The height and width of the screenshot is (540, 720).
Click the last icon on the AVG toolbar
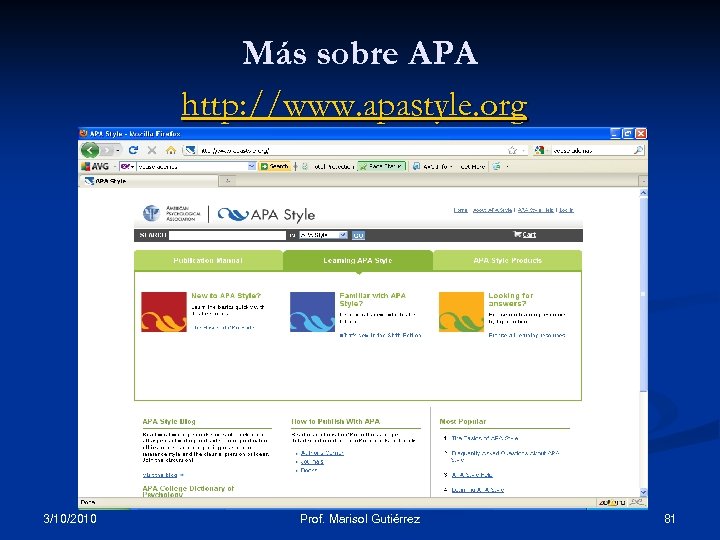point(497,166)
